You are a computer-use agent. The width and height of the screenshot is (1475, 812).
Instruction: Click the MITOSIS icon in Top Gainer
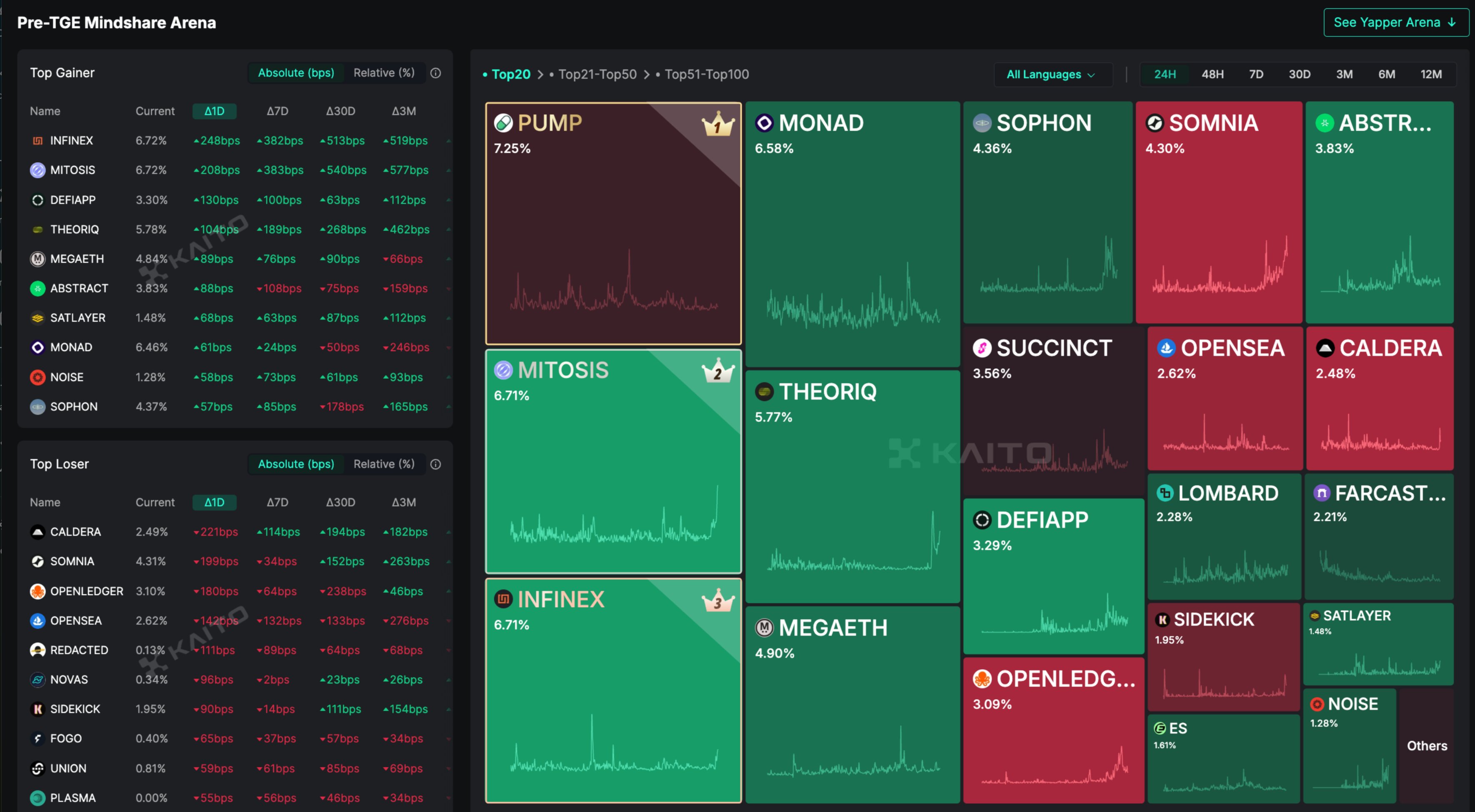tap(38, 170)
